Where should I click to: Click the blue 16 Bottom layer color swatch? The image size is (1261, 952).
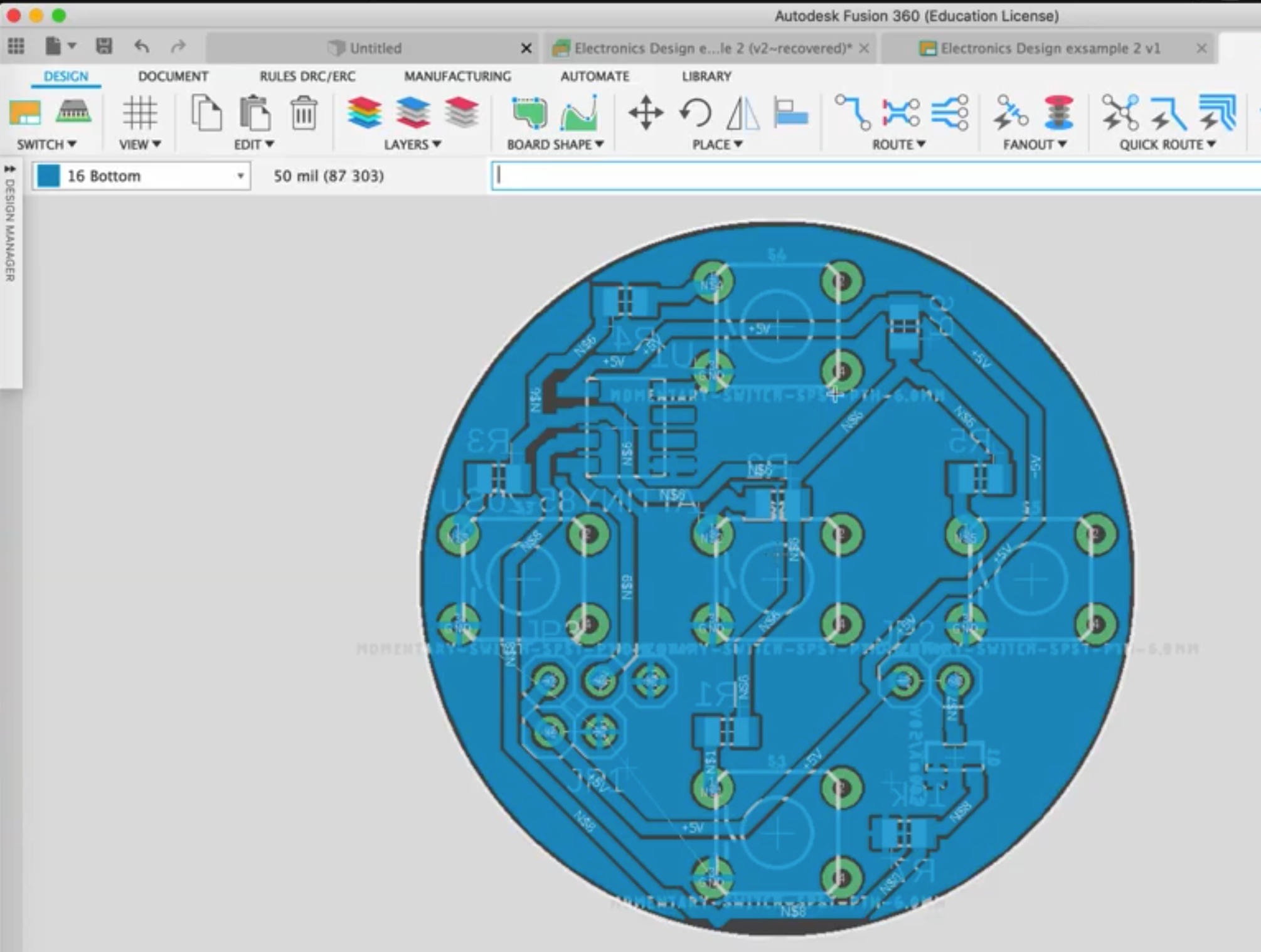point(48,176)
